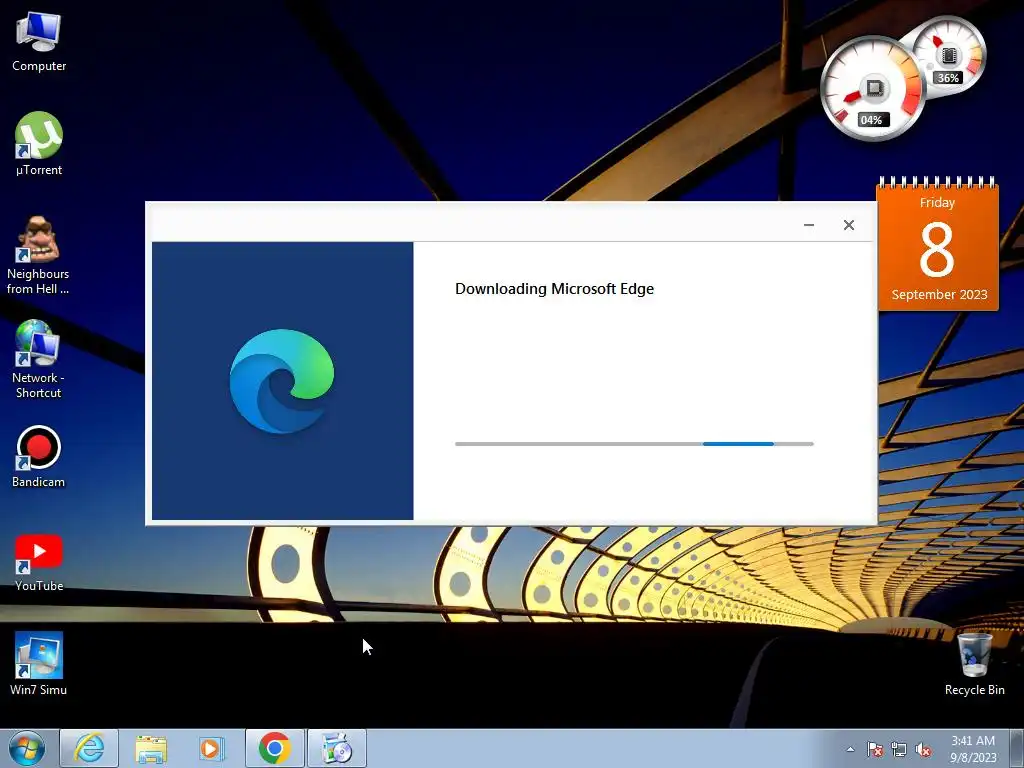The width and height of the screenshot is (1024, 768).
Task: Launch Internet Explorer from the taskbar
Action: (x=89, y=748)
